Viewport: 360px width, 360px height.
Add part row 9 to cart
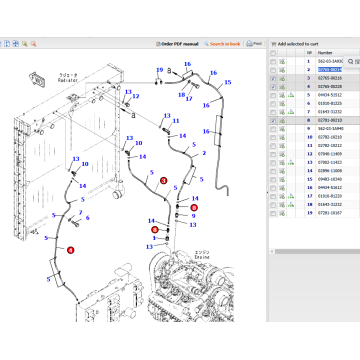tap(282, 129)
